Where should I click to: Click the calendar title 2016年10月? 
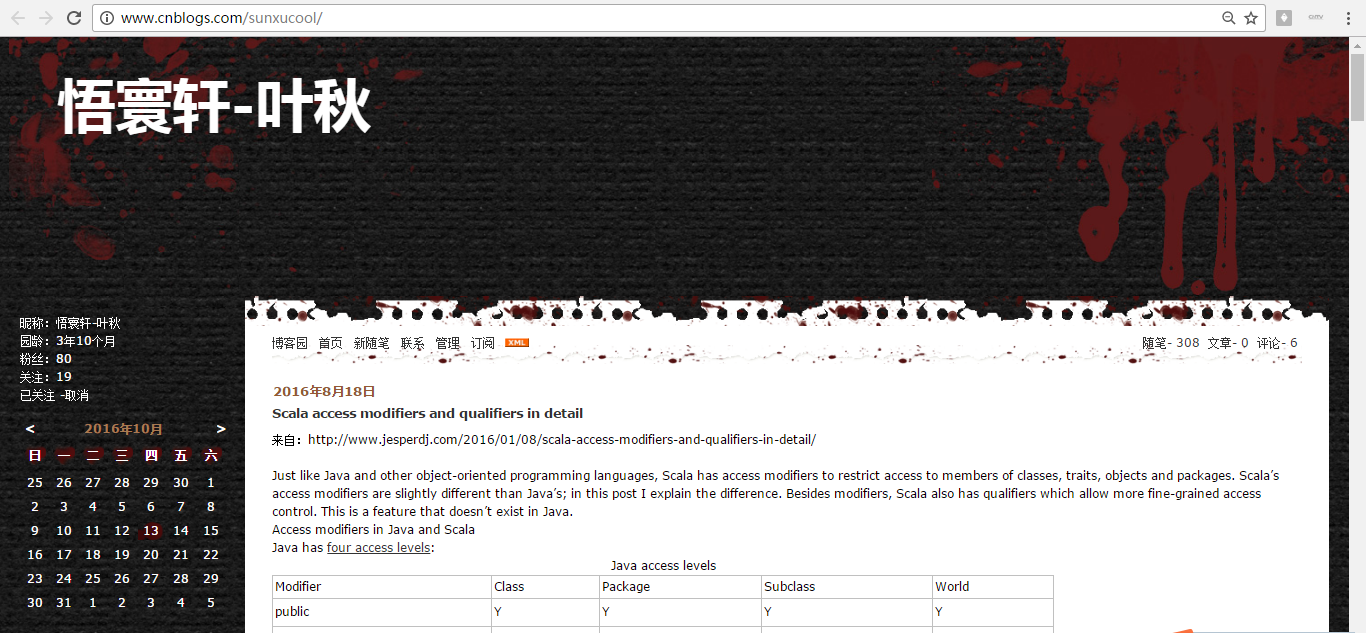[124, 429]
